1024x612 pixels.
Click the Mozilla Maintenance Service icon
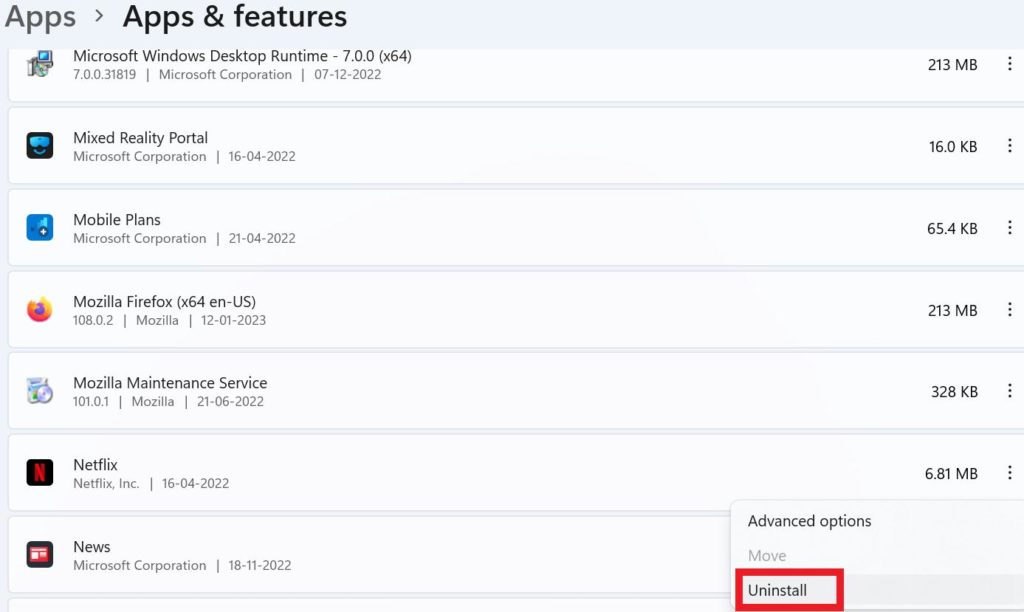point(40,391)
